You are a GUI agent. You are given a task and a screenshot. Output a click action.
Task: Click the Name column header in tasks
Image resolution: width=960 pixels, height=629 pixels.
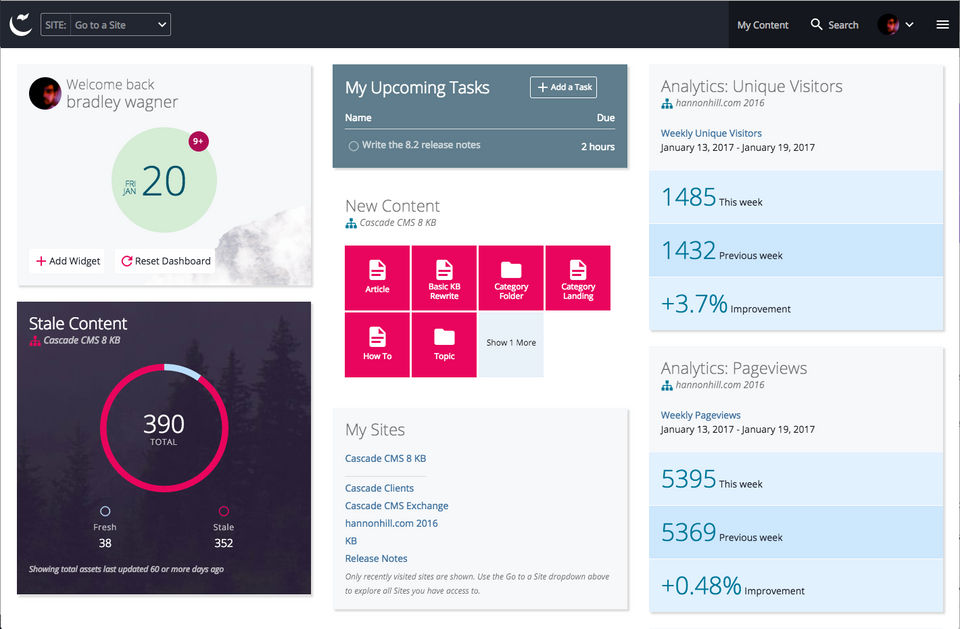[x=358, y=118]
